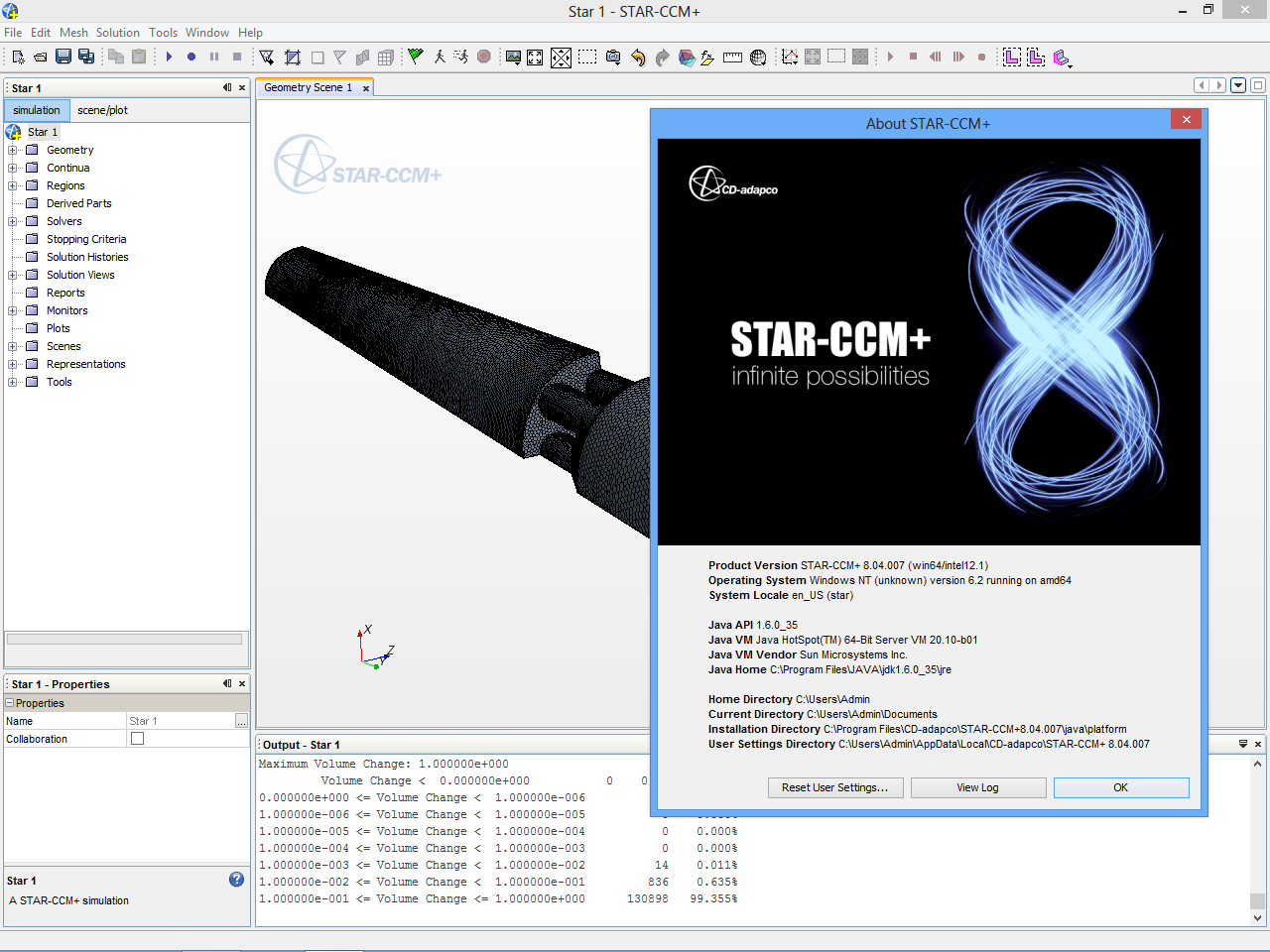Open the Solution menu
This screenshot has height=952, width=1270.
[118, 33]
